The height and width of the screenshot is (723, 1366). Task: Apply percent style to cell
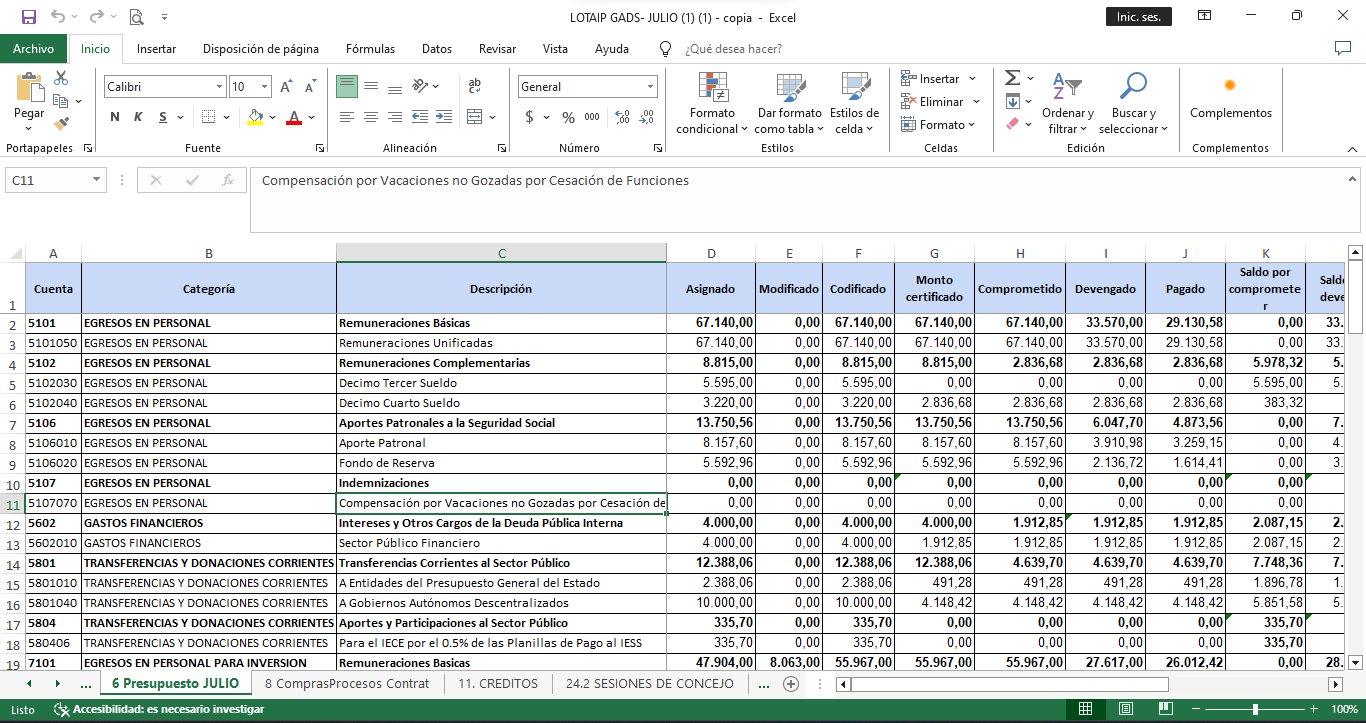tap(568, 117)
